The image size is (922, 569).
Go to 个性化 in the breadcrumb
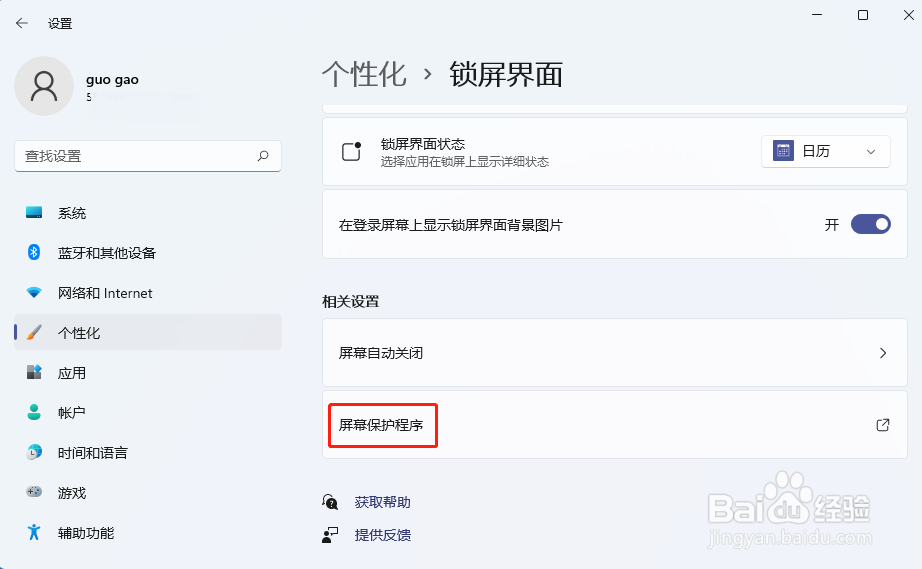tap(364, 75)
